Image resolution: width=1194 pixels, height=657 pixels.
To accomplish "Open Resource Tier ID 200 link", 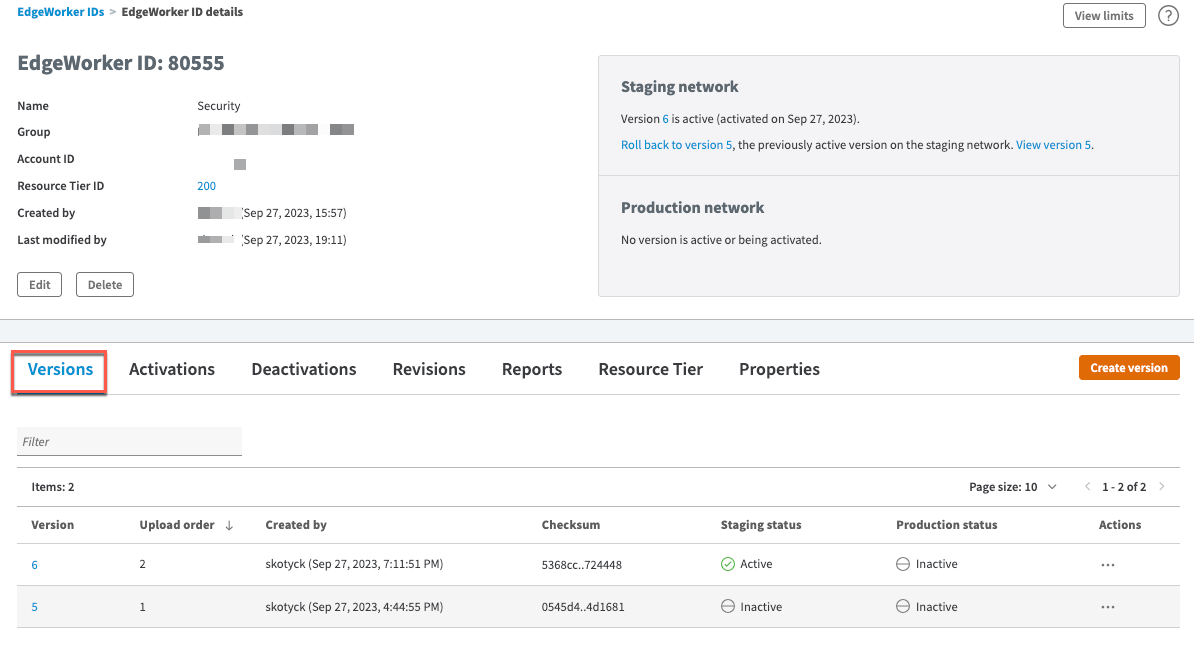I will click(x=206, y=186).
